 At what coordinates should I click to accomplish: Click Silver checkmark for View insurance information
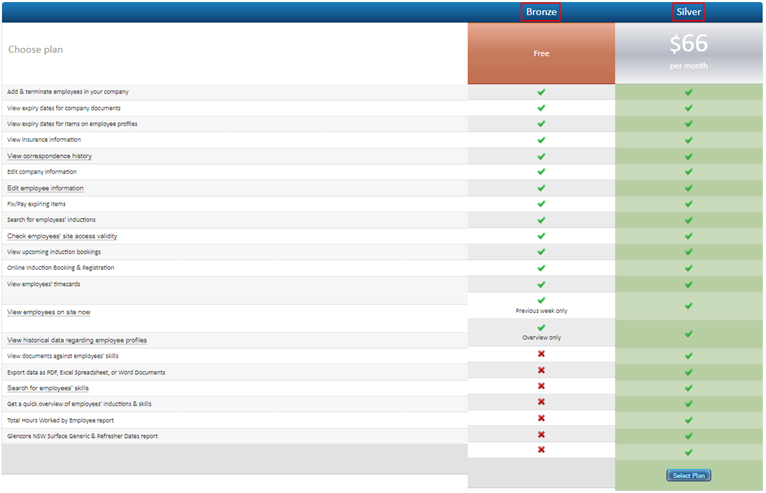pos(688,140)
